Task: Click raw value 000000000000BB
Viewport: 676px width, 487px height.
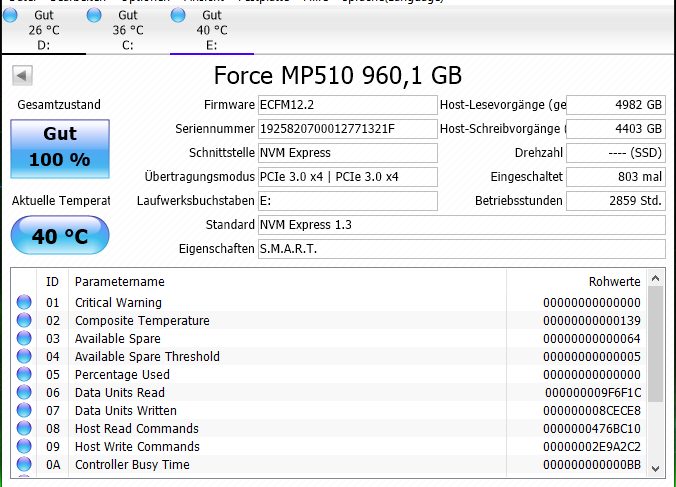Action: click(592, 465)
